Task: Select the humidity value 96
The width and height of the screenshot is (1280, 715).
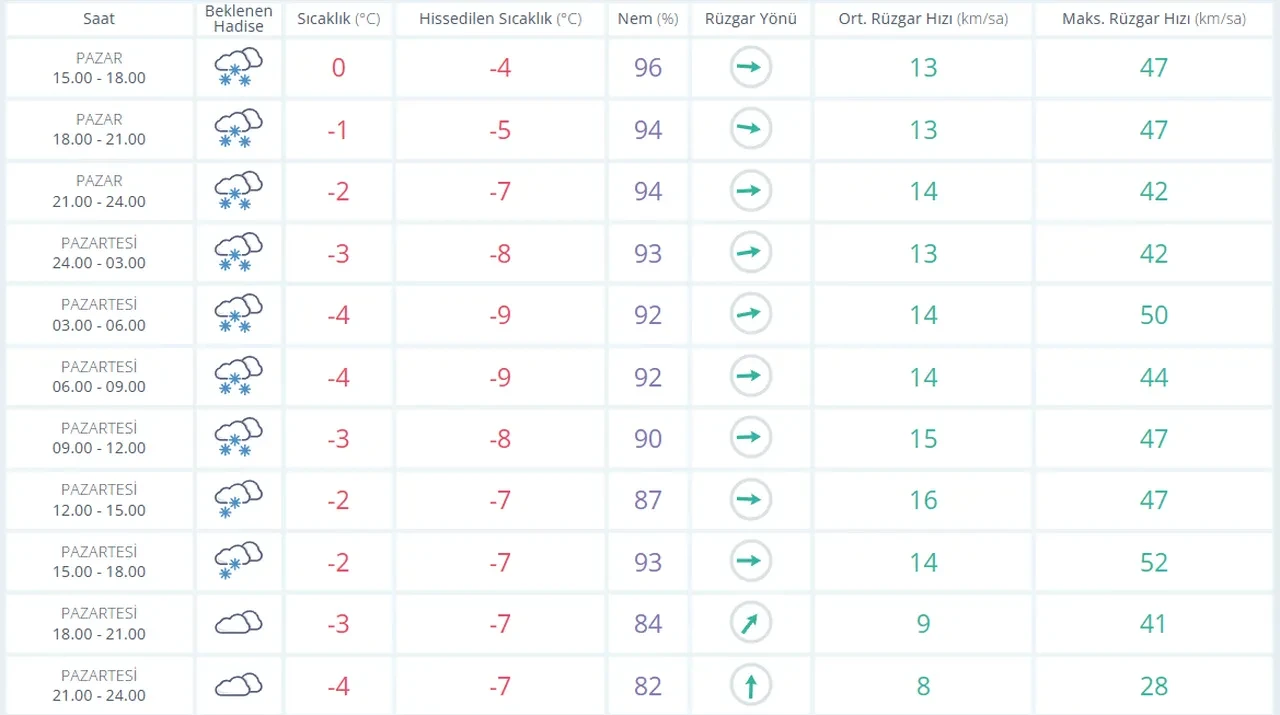Action: tap(648, 68)
